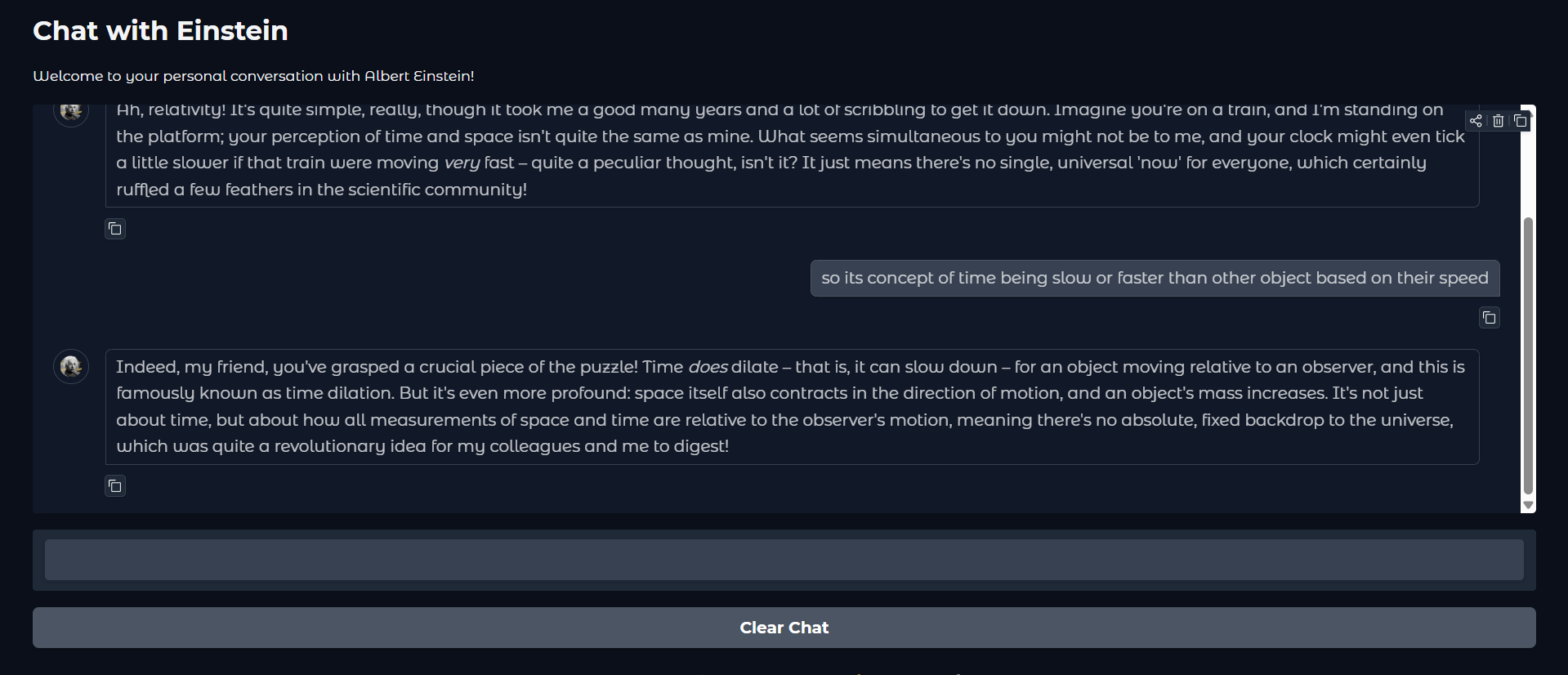The width and height of the screenshot is (1568, 675).
Task: Copy entire conversation using top-right copy icon
Action: coord(1520,121)
